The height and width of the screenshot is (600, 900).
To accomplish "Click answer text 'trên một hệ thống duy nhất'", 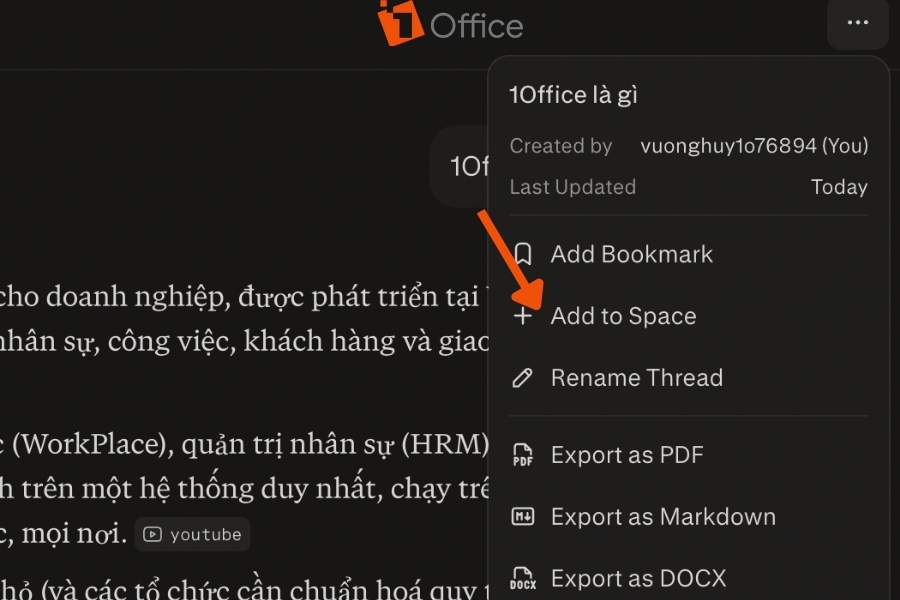I will pyautogui.click(x=202, y=489).
